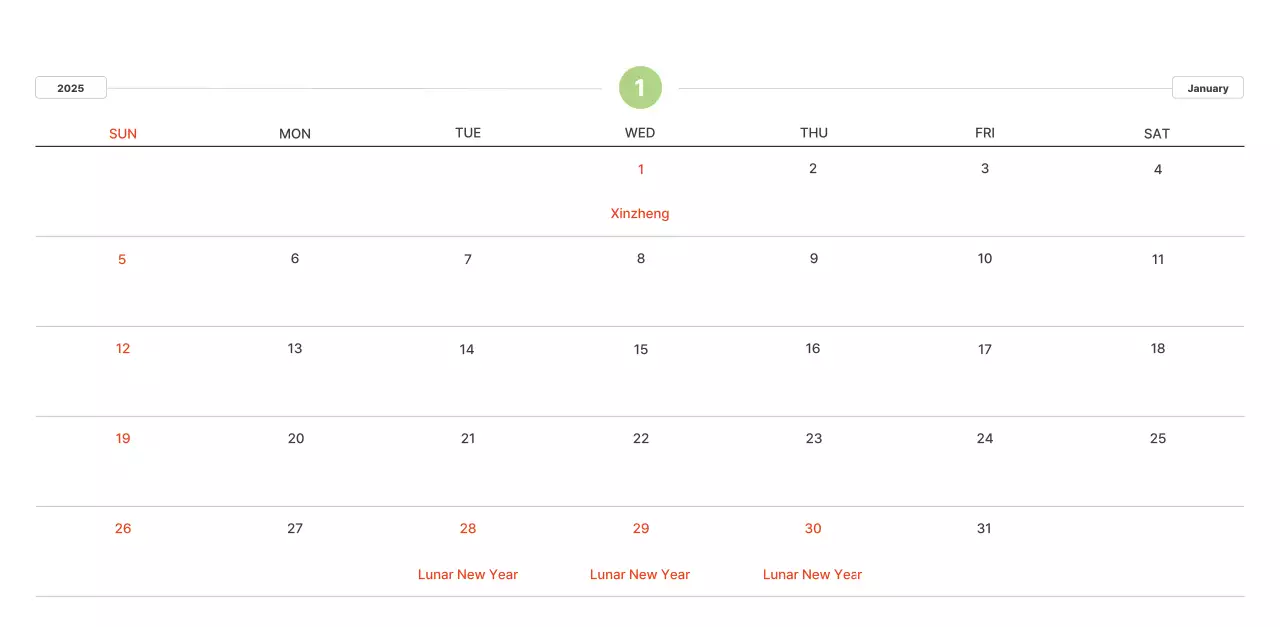This screenshot has height=627, width=1280.
Task: Select Sunday January 5
Action: (x=122, y=259)
